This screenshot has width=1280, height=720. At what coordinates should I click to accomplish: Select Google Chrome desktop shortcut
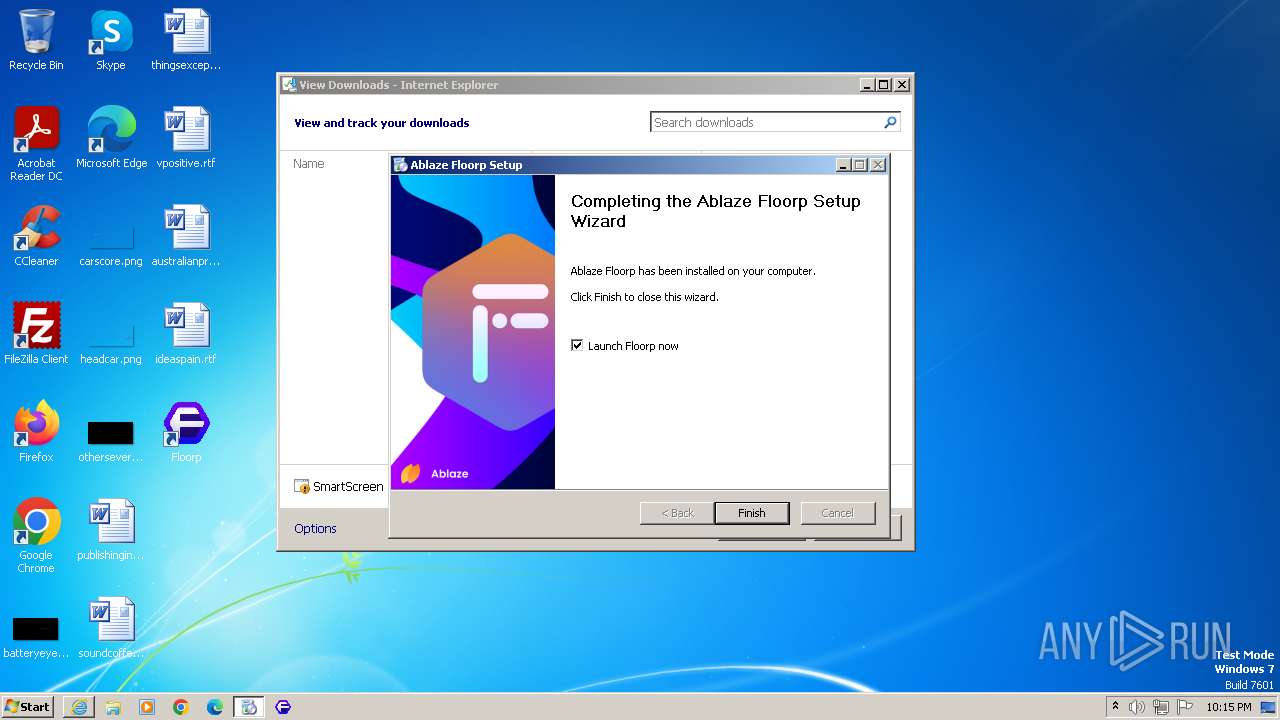36,536
